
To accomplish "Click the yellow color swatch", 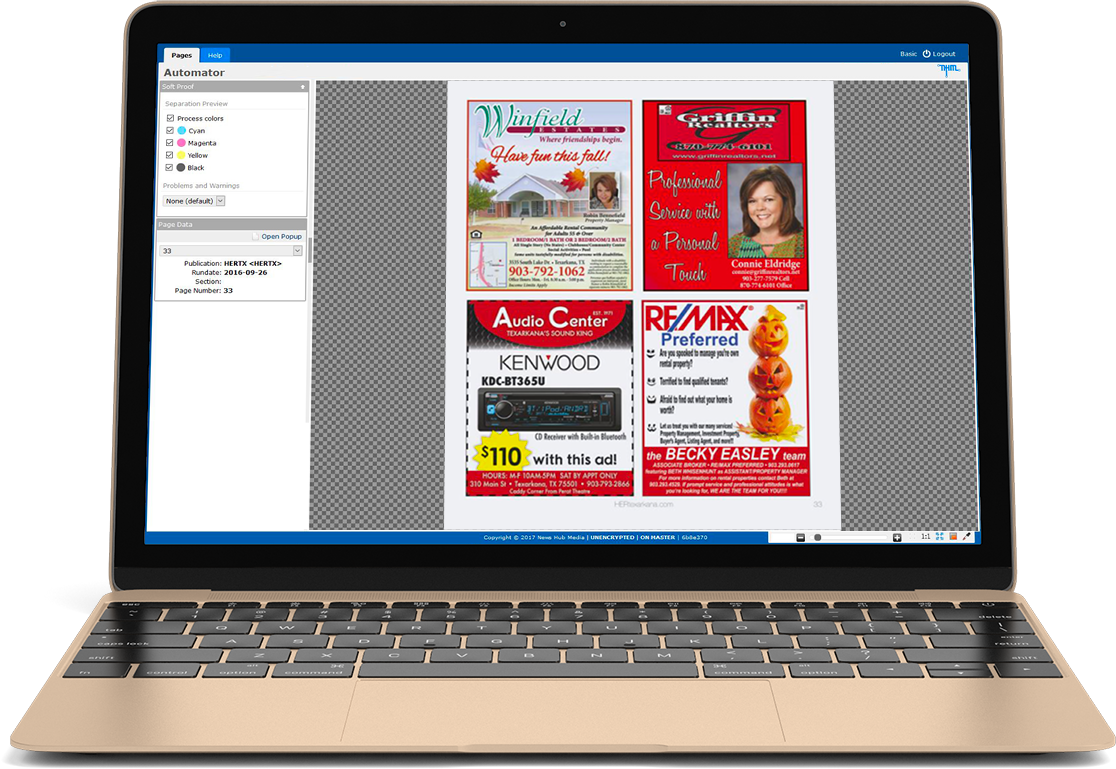I will (181, 155).
